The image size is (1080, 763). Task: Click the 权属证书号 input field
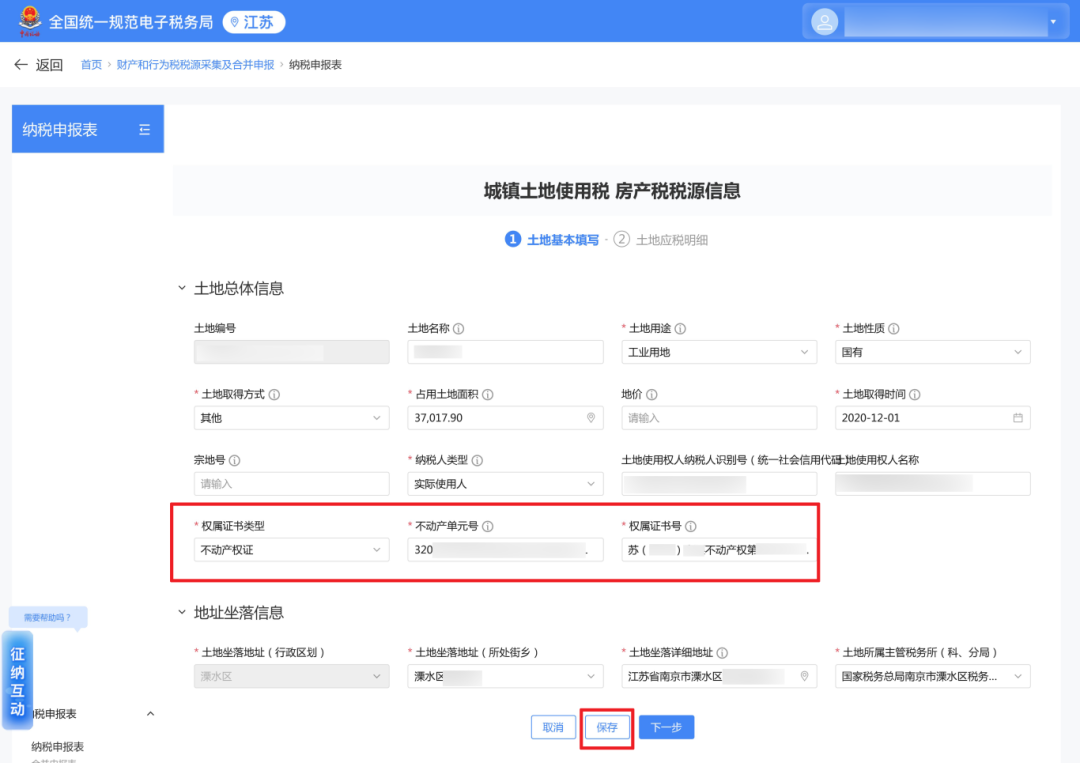[719, 550]
